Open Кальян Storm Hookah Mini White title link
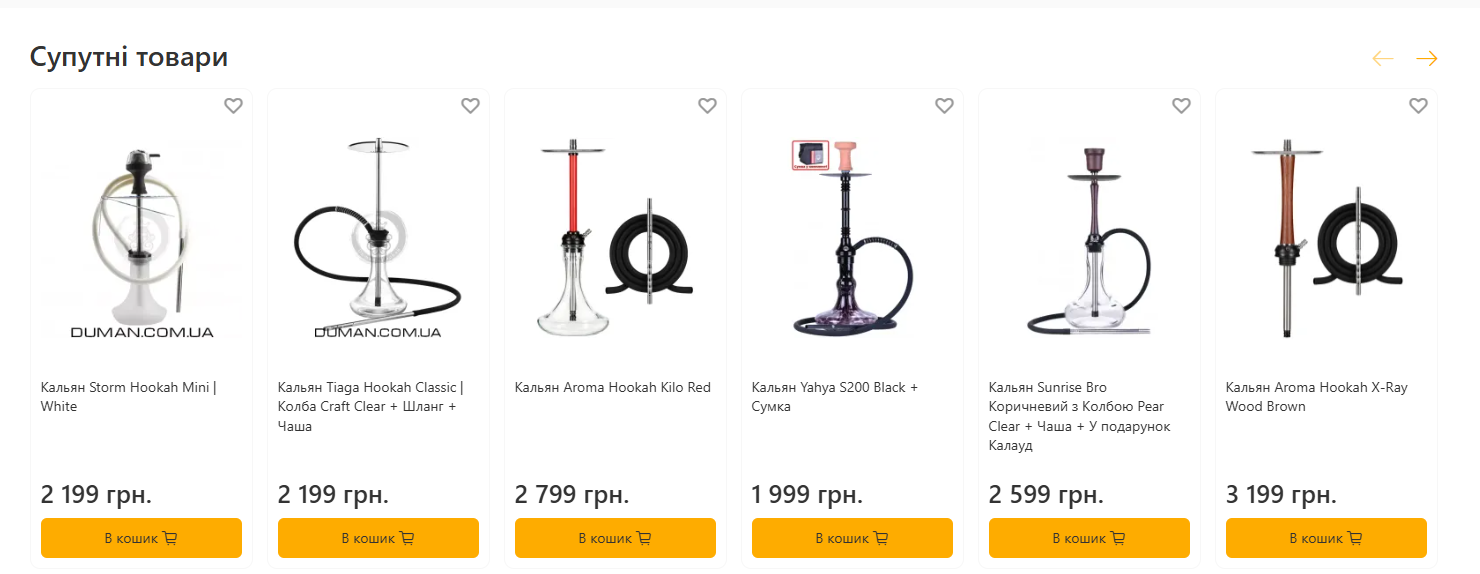The image size is (1480, 574). tap(128, 397)
